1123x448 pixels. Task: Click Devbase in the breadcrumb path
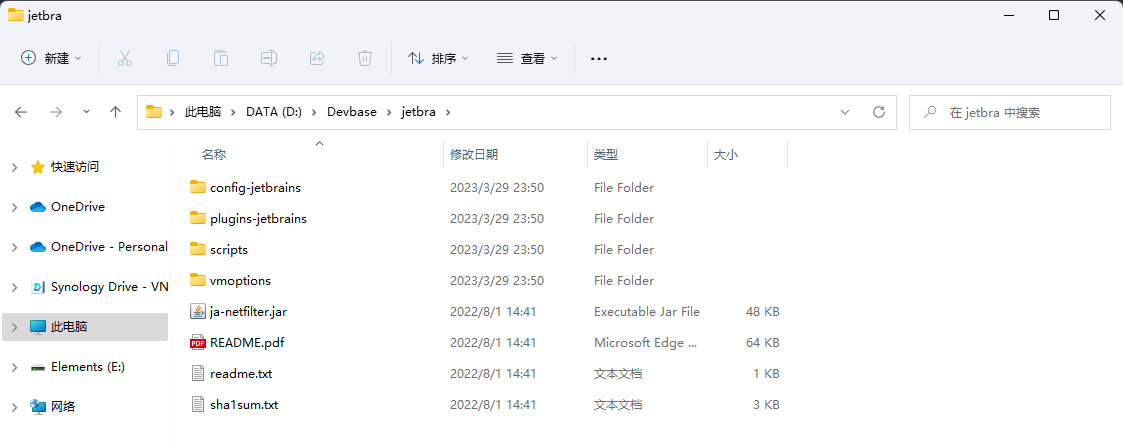(352, 112)
